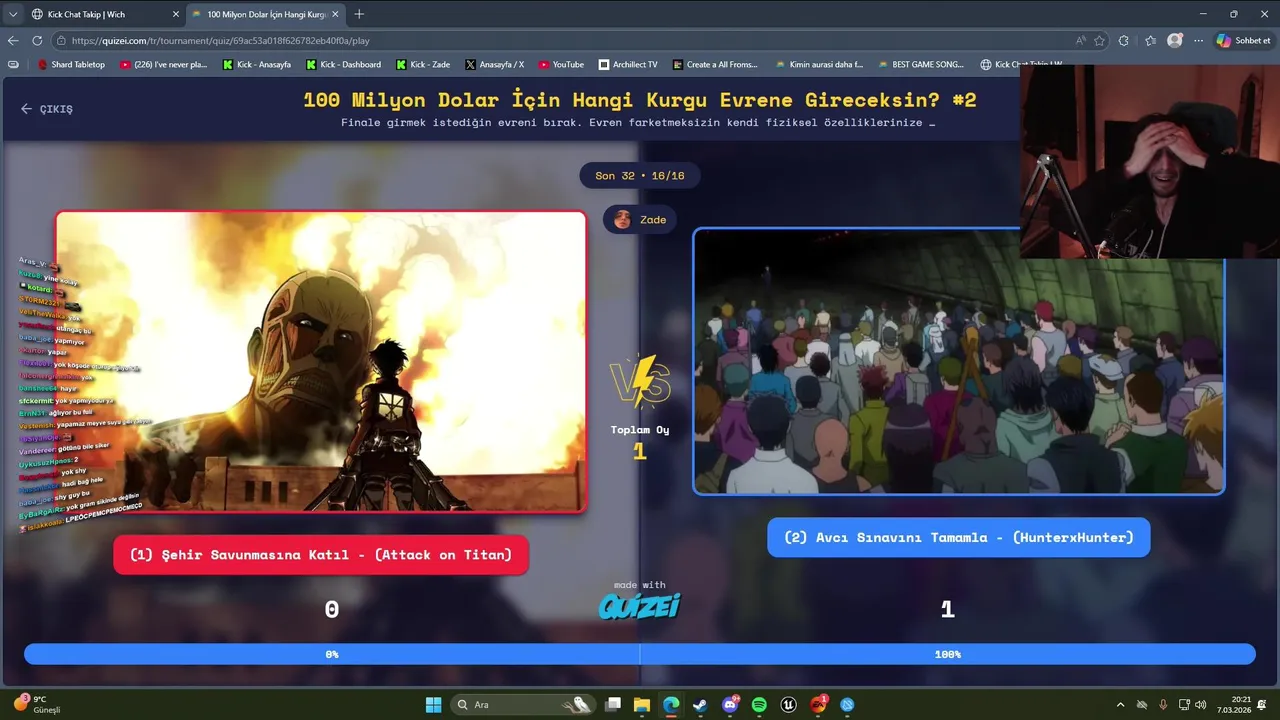1280x720 pixels.
Task: Click the quizei.com address bar
Action: (560, 41)
